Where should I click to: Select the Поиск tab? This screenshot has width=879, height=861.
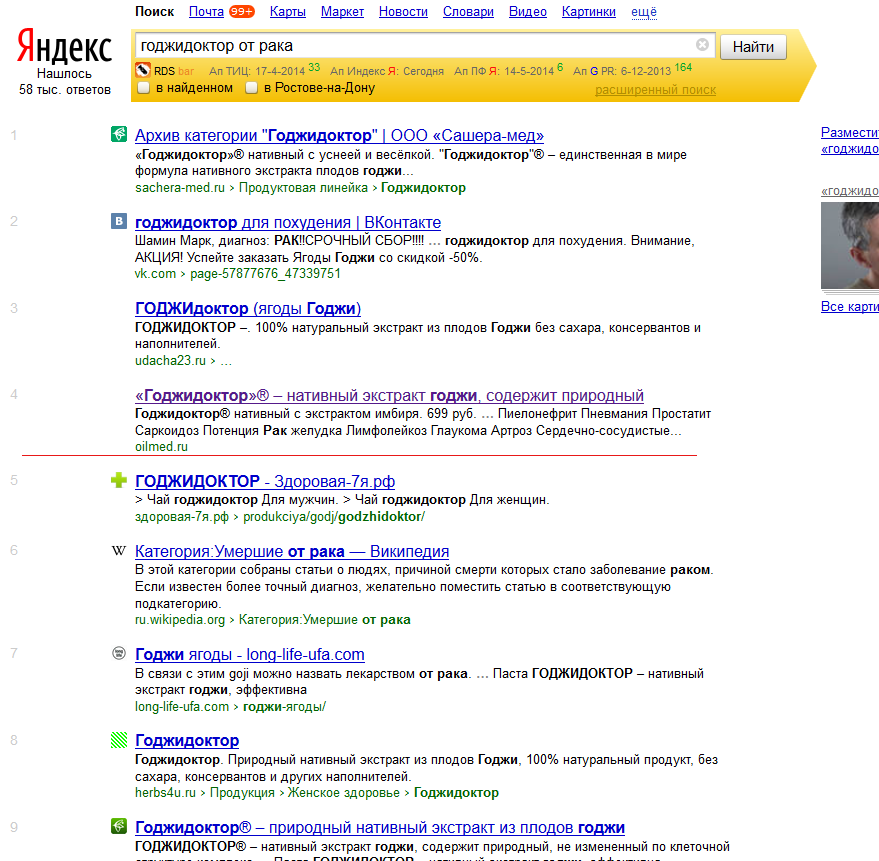pyautogui.click(x=155, y=12)
